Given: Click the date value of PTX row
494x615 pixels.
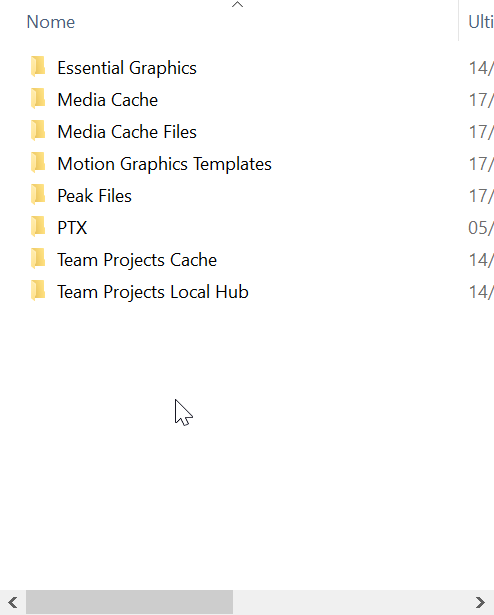Looking at the screenshot, I should 481,228.
